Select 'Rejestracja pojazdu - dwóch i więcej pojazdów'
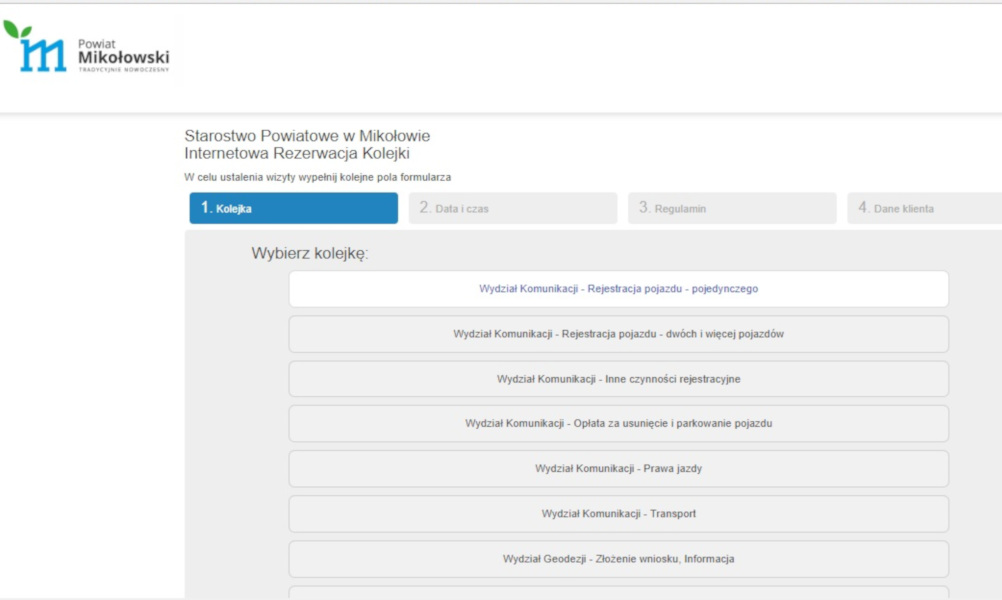The image size is (1002, 600). coord(618,334)
